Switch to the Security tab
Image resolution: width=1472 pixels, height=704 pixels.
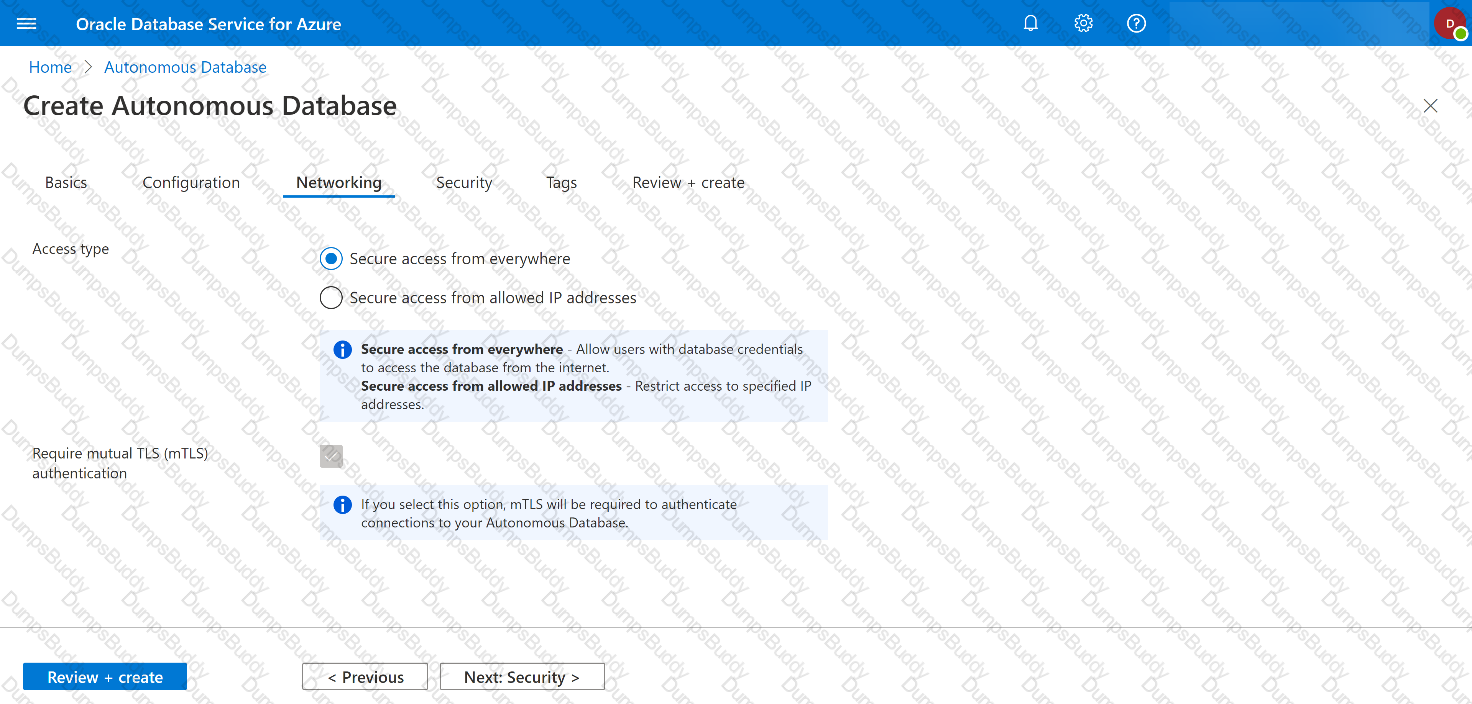[464, 183]
